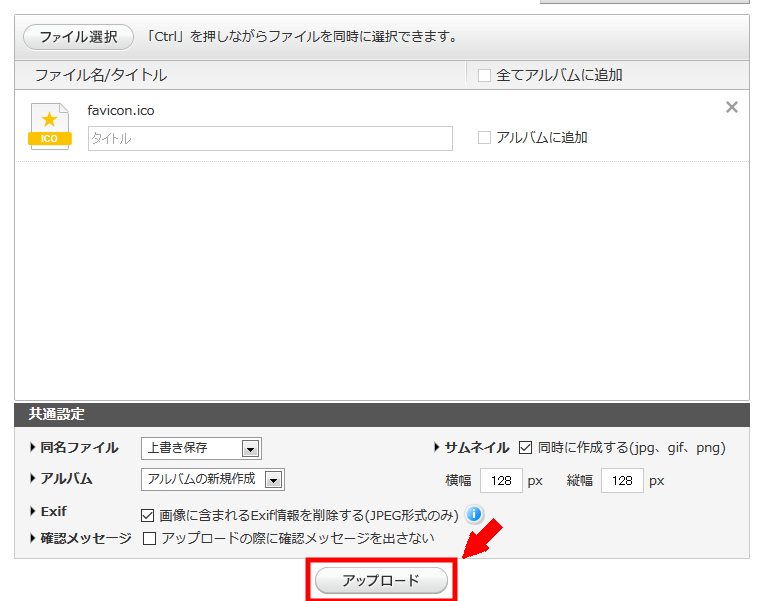
Task: Check 確認メッセージを出さない checkbox
Action: click(x=150, y=539)
